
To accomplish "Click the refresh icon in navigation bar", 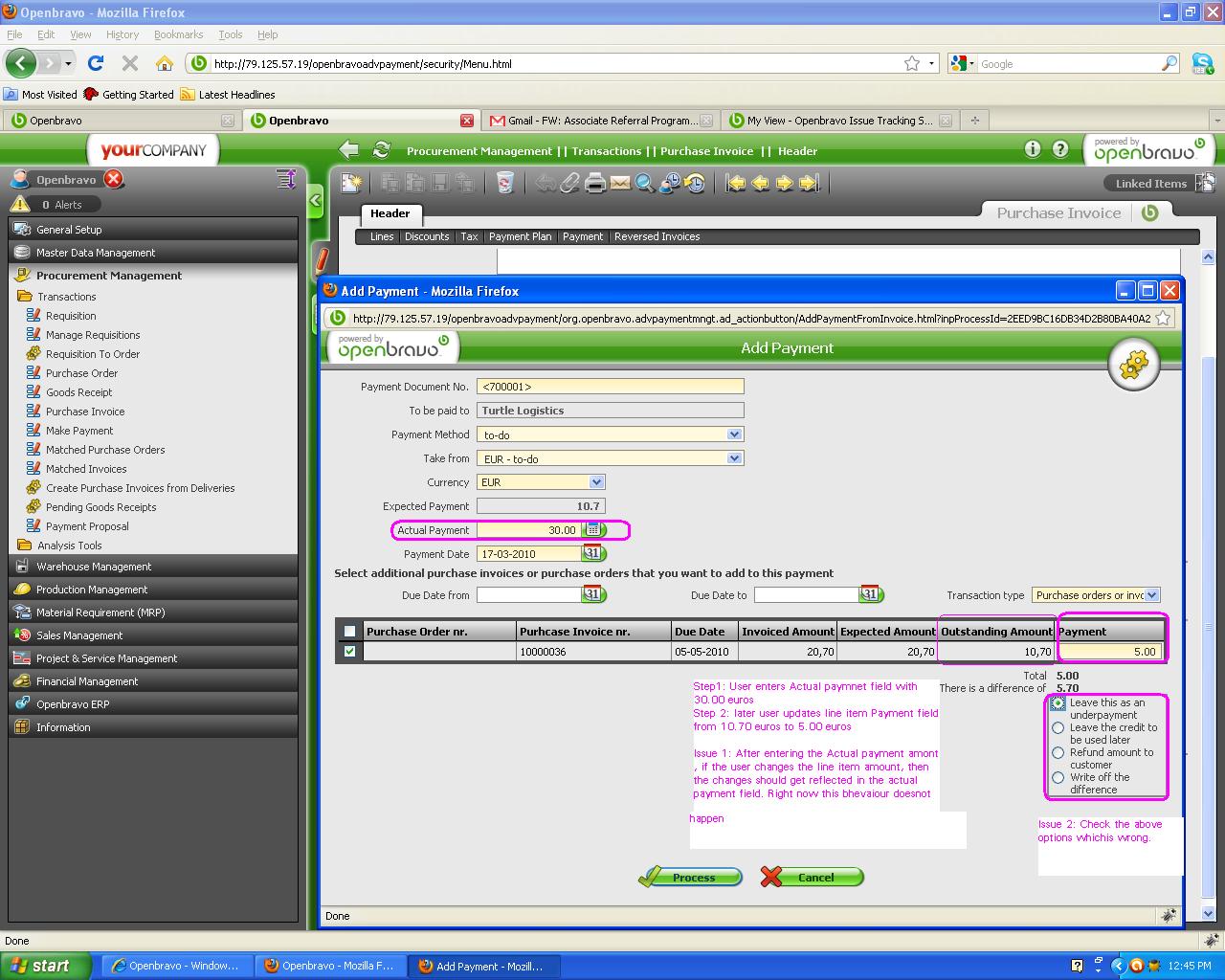I will coord(381,150).
